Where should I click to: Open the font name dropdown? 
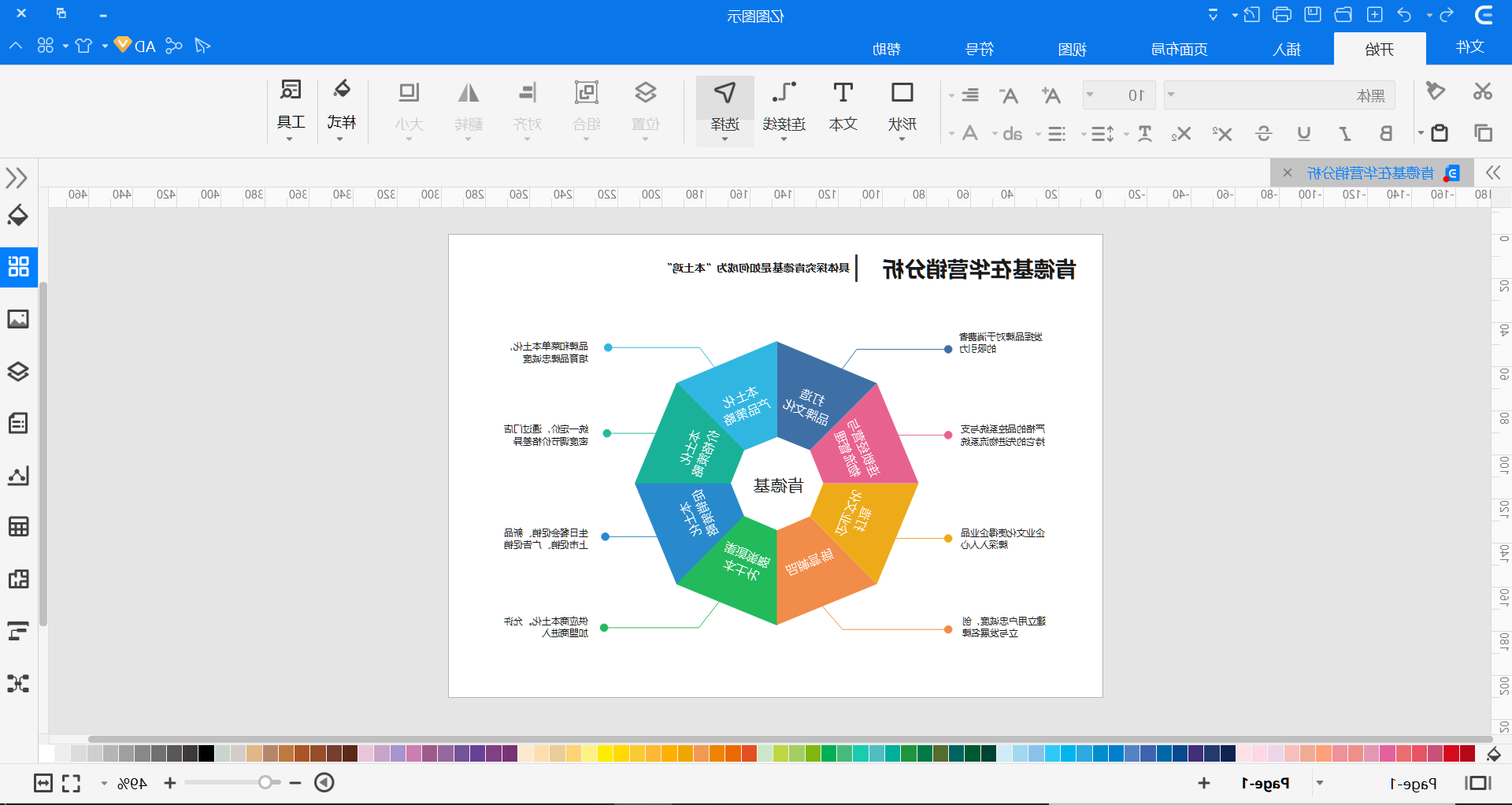tap(1171, 95)
